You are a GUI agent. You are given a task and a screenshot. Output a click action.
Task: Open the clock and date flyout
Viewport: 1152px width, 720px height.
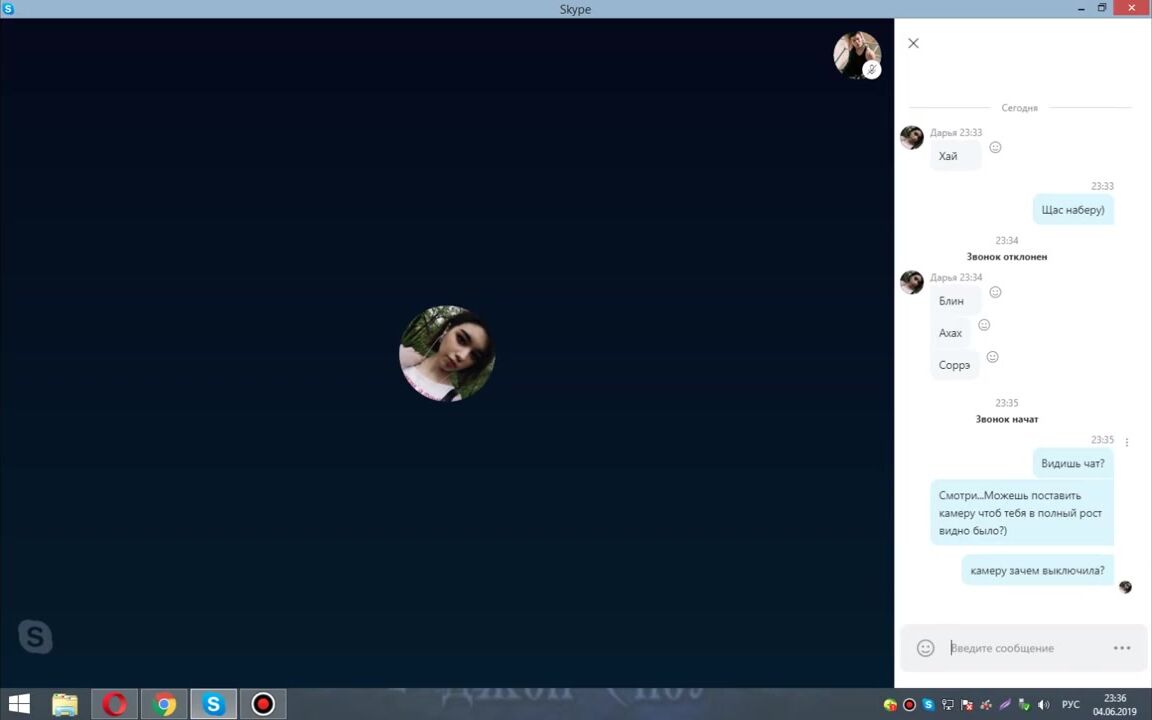tap(1114, 705)
